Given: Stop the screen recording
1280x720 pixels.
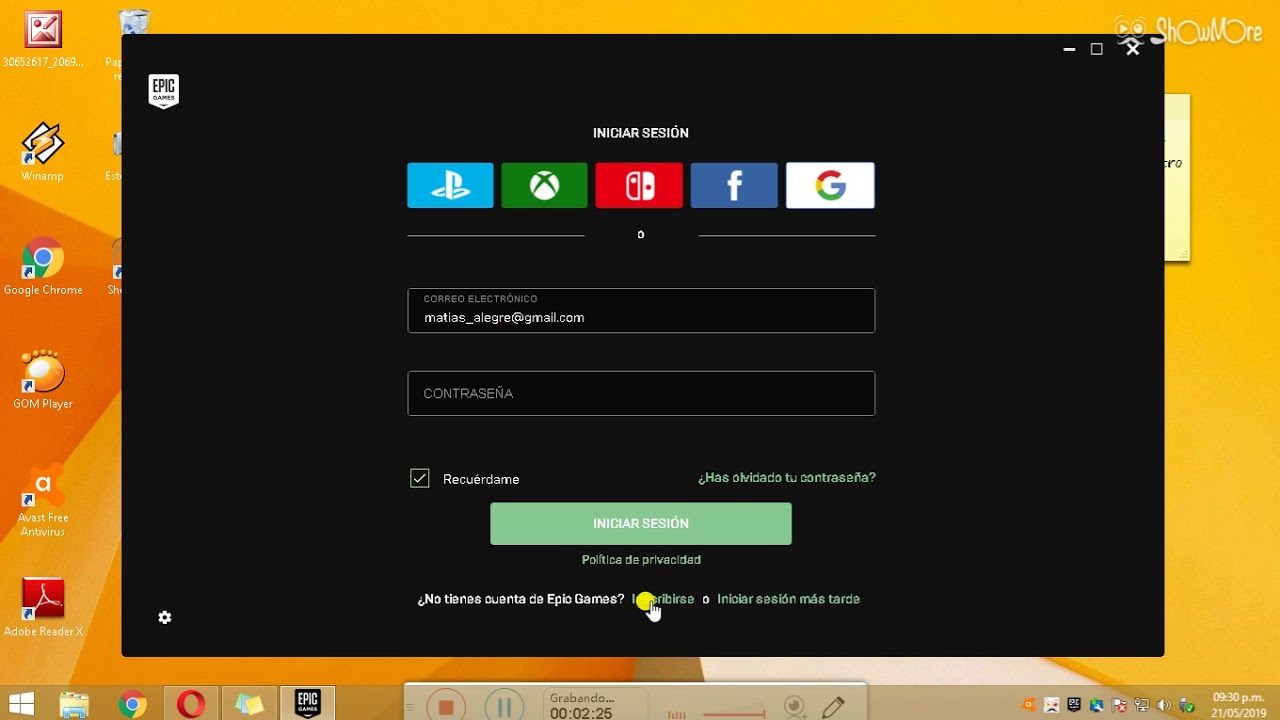Looking at the screenshot, I should click(446, 707).
